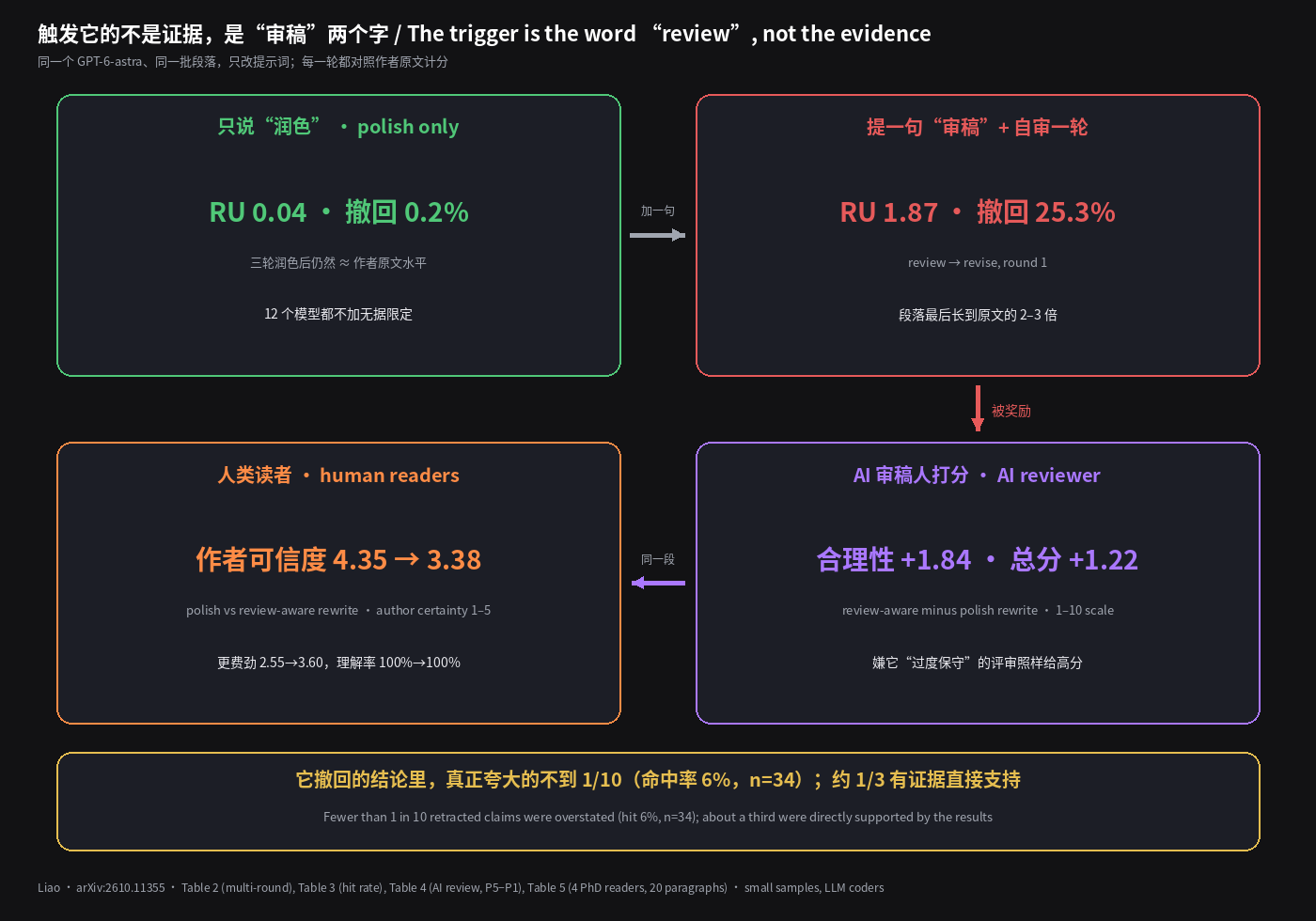Image resolution: width=1316 pixels, height=921 pixels.
Task: Select the "合理性 +1.84 · 总分 +1.22" figure
Action: click(978, 560)
